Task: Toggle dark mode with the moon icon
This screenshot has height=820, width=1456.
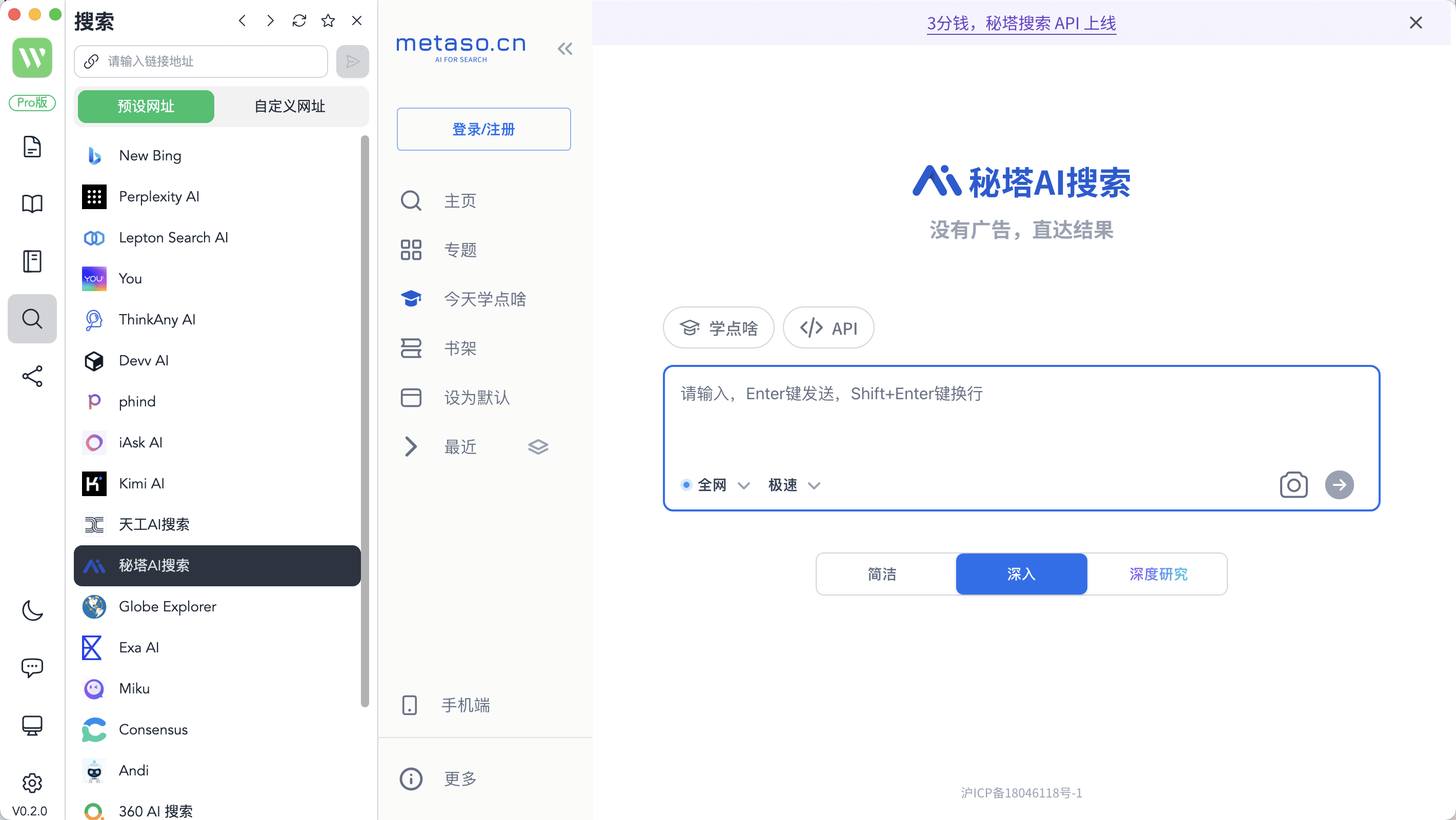Action: point(32,610)
